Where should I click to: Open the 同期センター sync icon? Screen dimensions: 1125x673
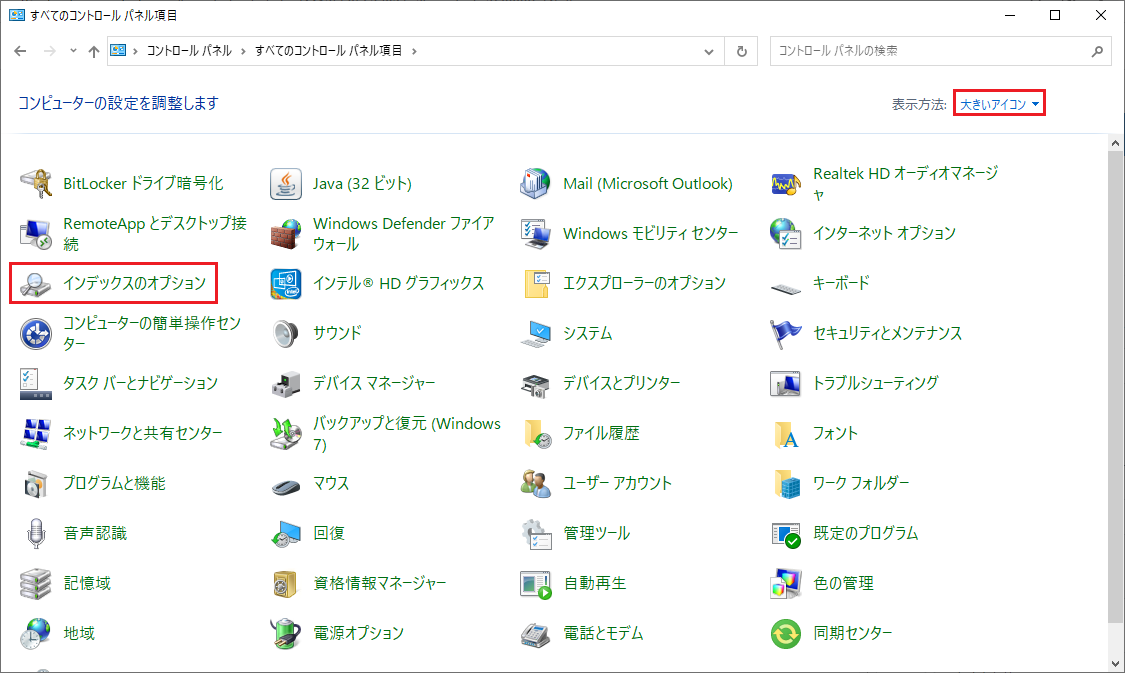click(786, 633)
